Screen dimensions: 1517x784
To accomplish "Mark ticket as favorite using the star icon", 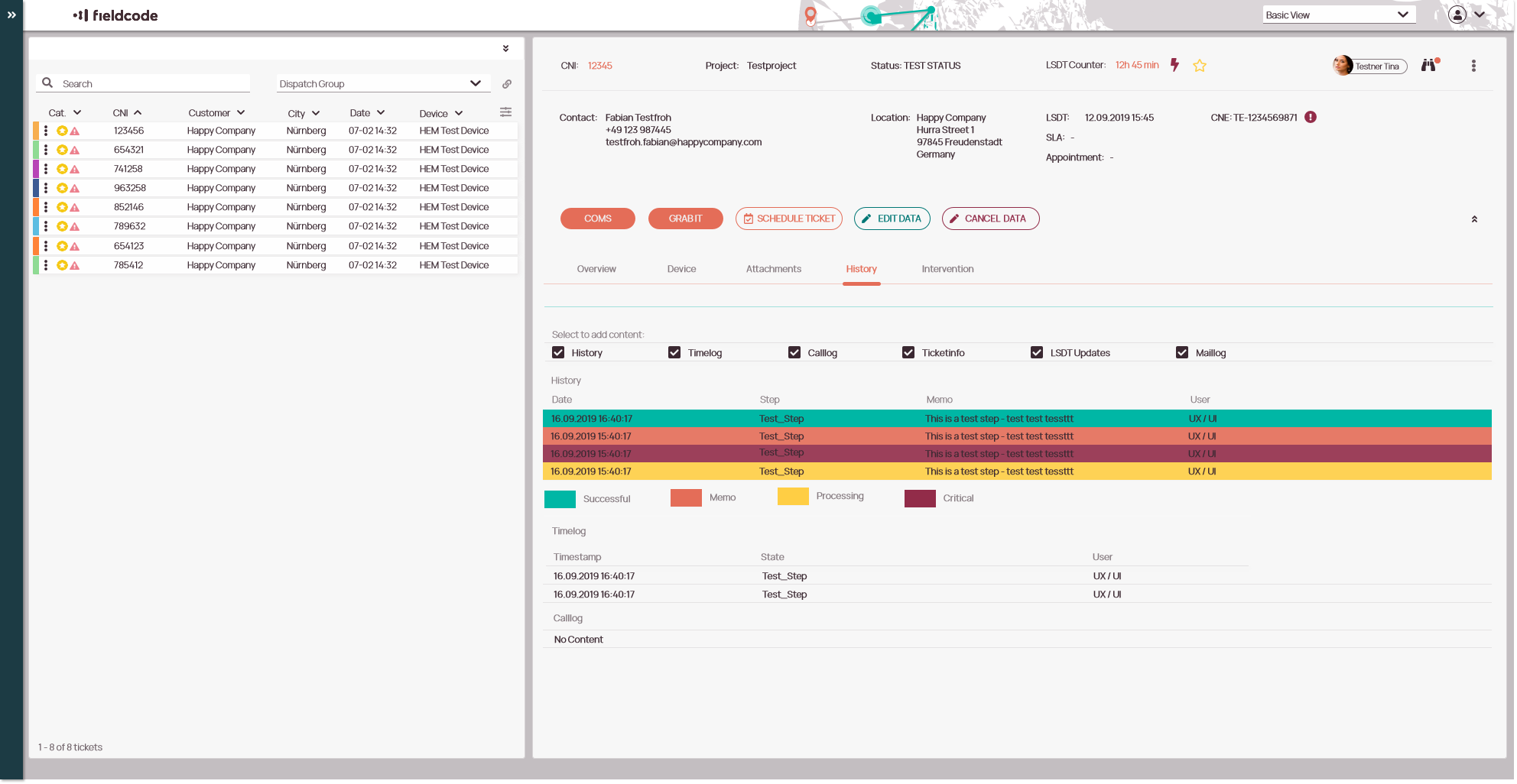I will point(1200,65).
